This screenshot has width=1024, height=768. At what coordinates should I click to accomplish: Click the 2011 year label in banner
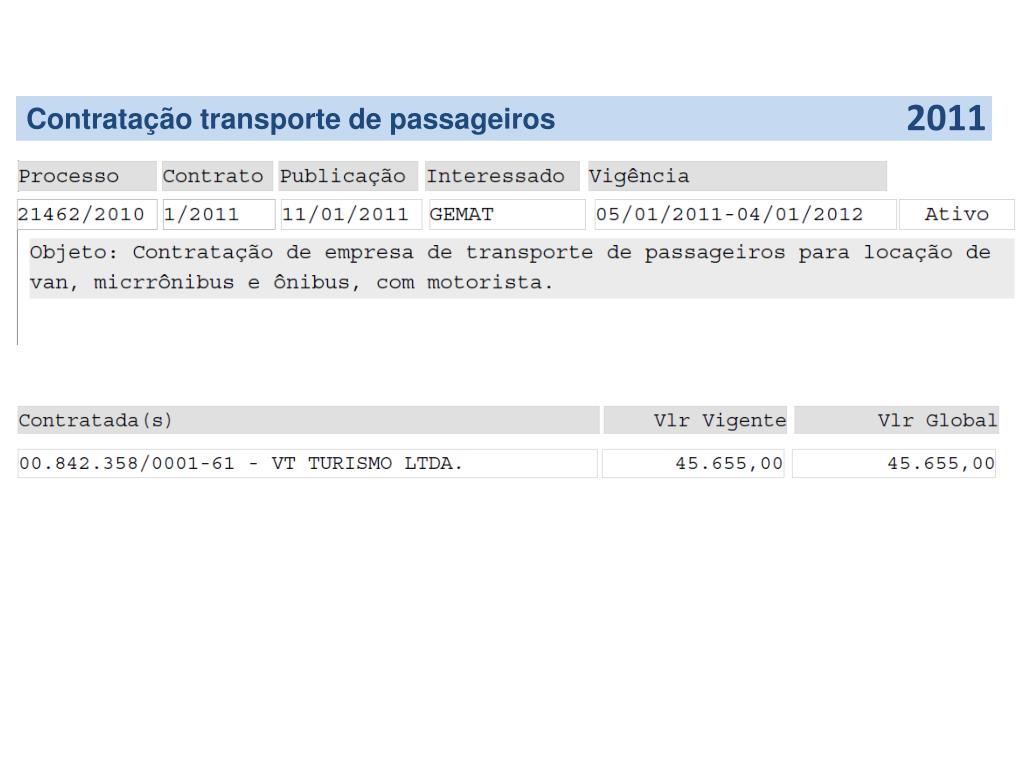pyautogui.click(x=946, y=119)
